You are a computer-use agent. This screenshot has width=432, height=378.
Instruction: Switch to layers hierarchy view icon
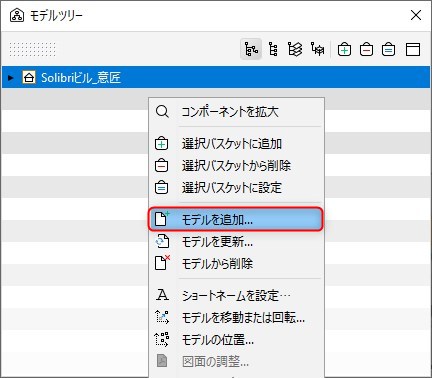[x=295, y=50]
